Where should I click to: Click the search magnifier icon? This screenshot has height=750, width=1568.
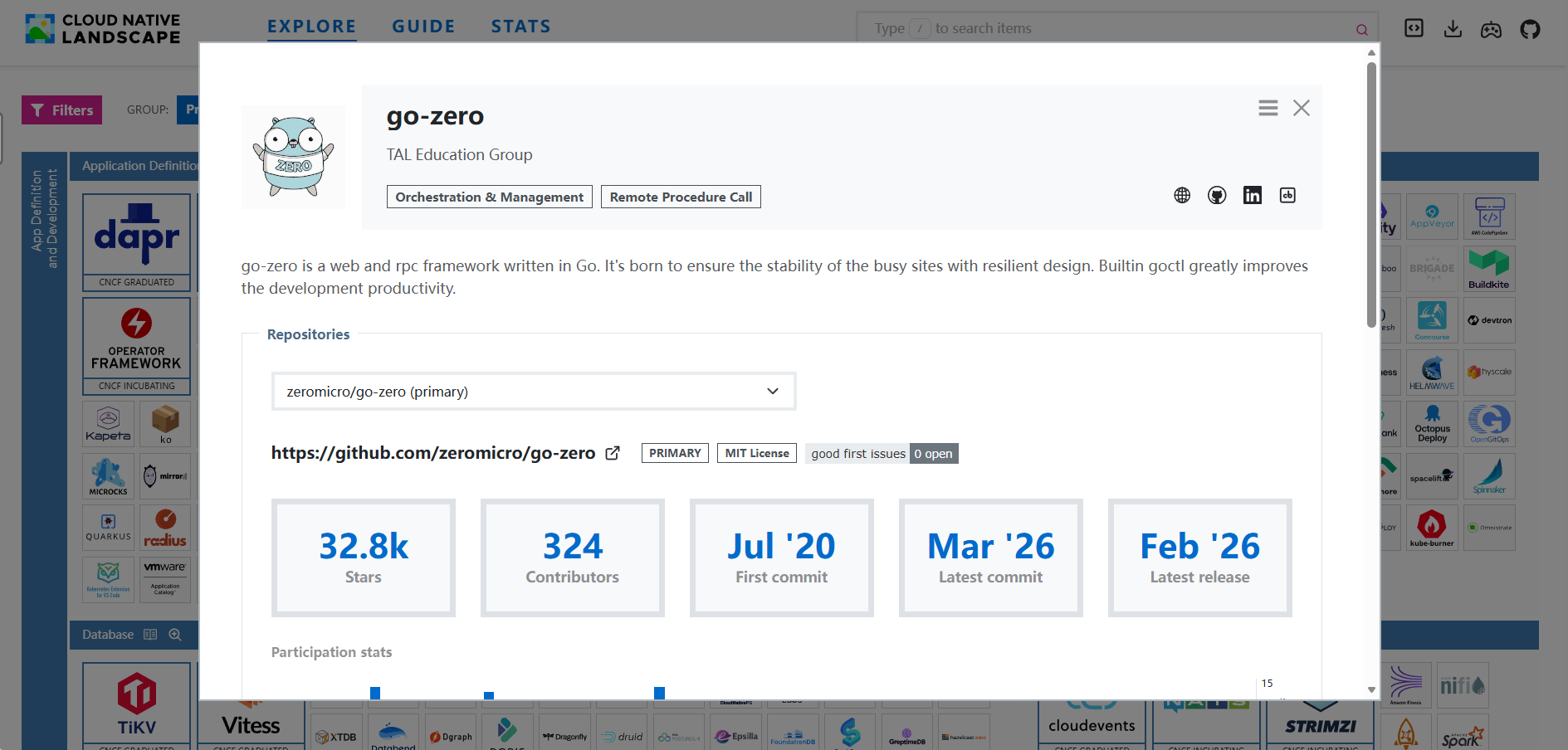point(1362,30)
